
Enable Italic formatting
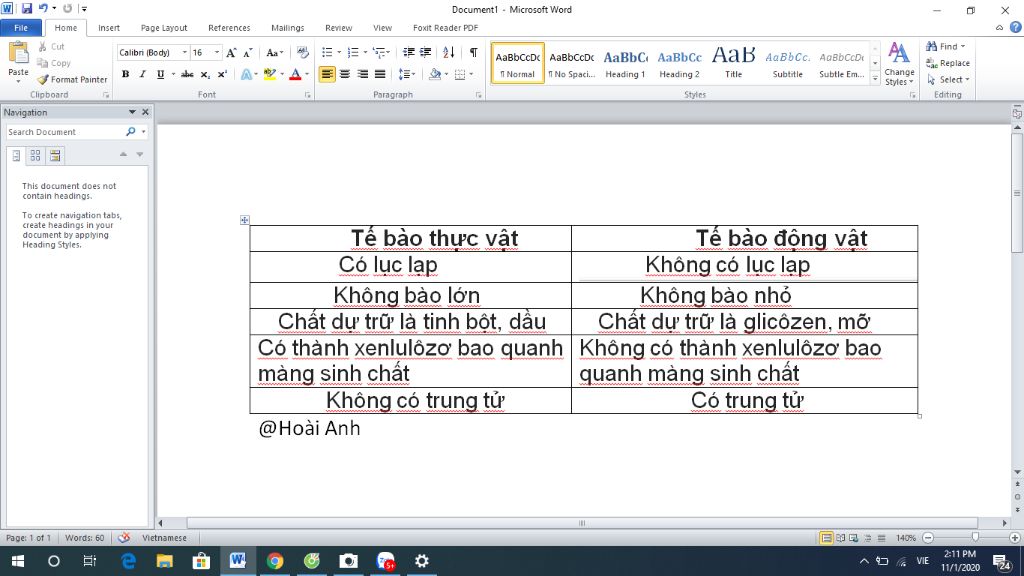coord(141,73)
